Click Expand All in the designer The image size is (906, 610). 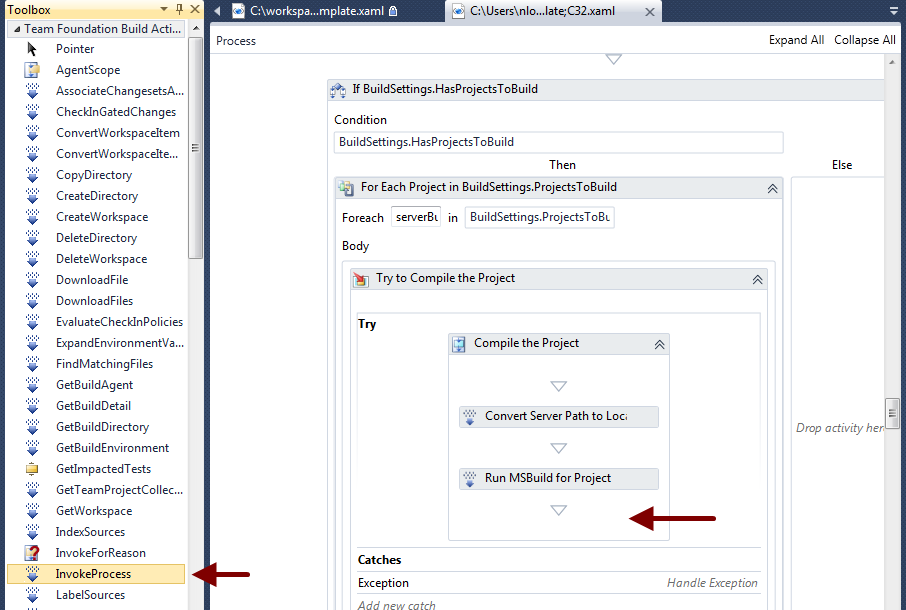796,40
